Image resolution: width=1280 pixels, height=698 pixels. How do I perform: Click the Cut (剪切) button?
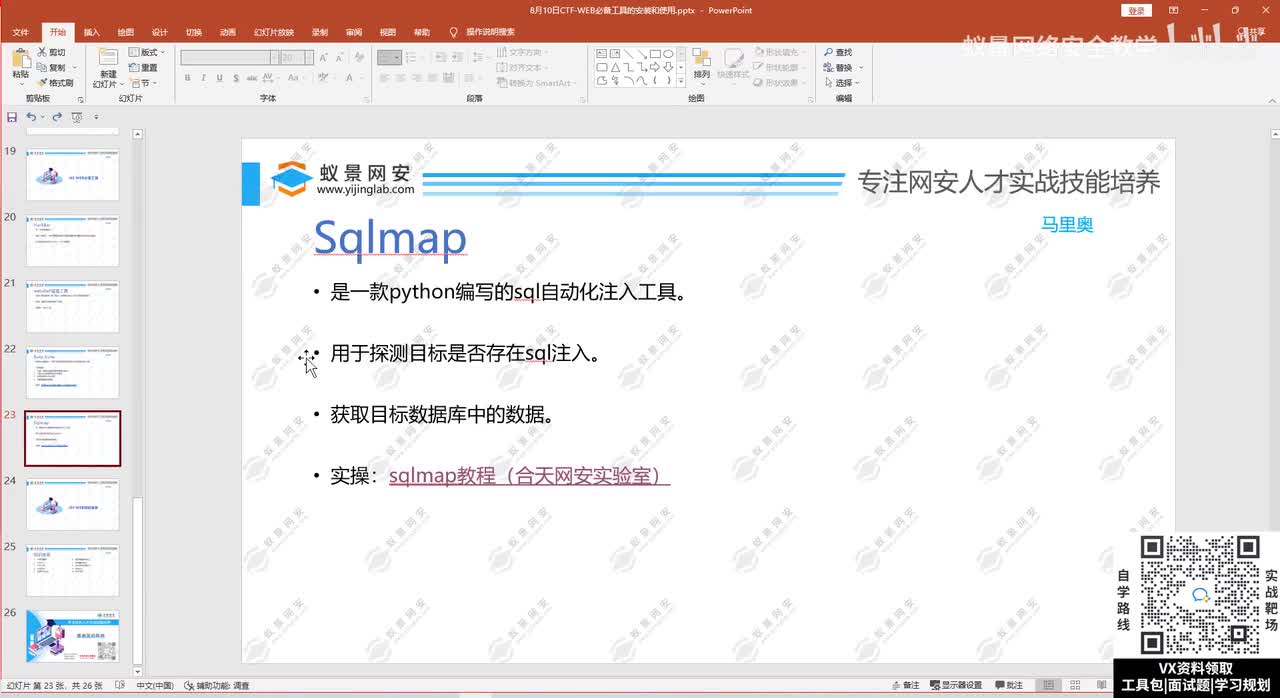pyautogui.click(x=51, y=52)
